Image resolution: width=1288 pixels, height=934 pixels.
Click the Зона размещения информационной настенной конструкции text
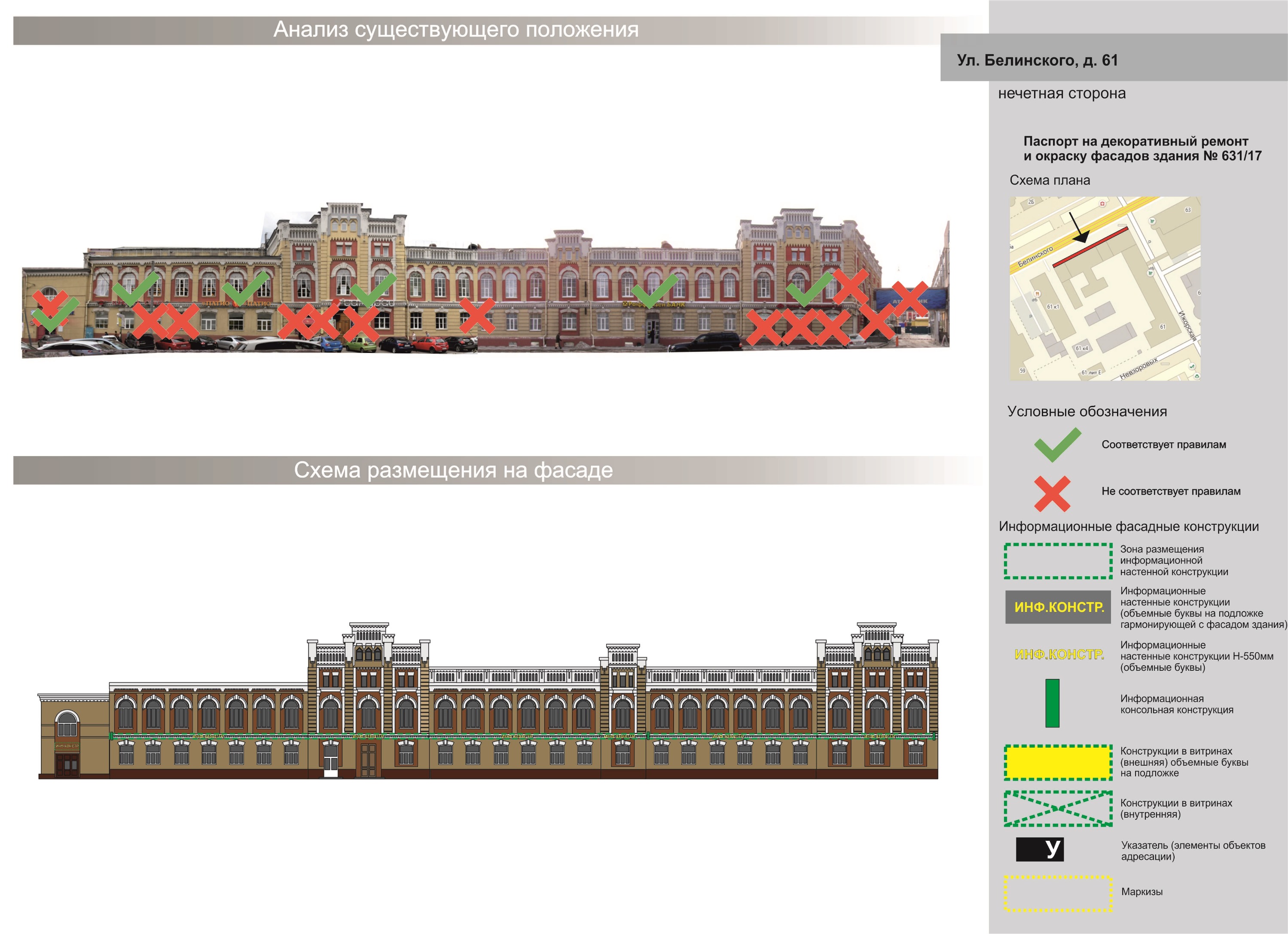click(1174, 560)
